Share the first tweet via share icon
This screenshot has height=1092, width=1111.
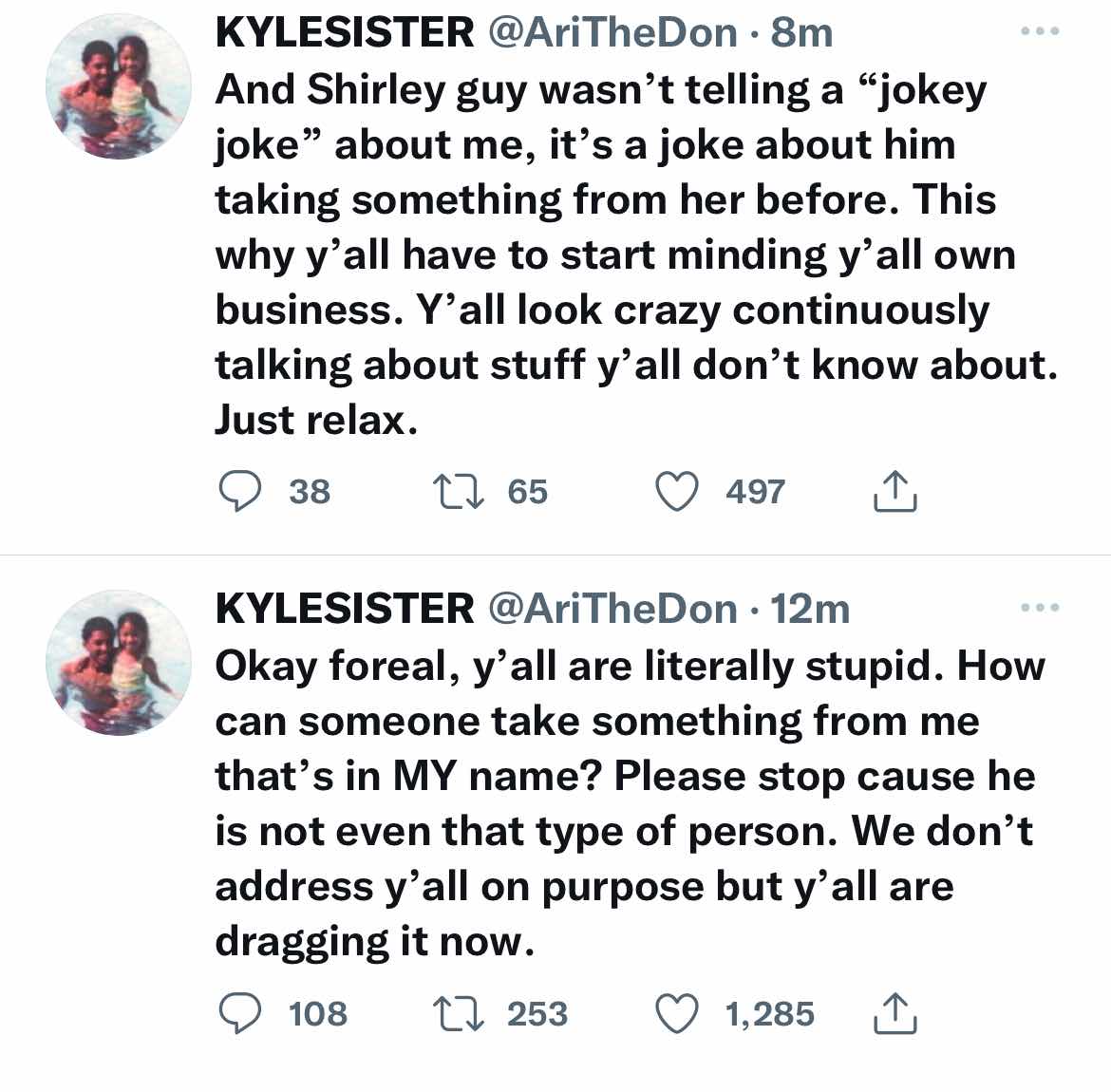click(894, 491)
